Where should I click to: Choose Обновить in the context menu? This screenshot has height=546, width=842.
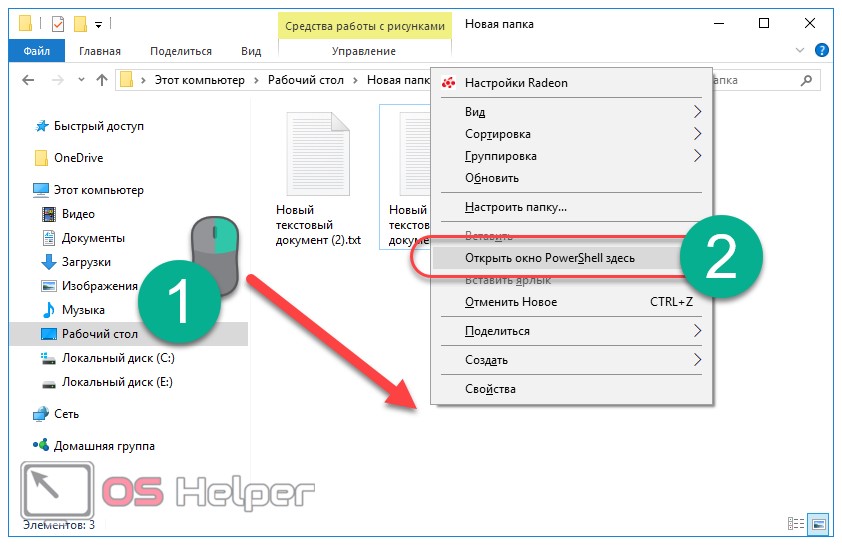tap(571, 178)
